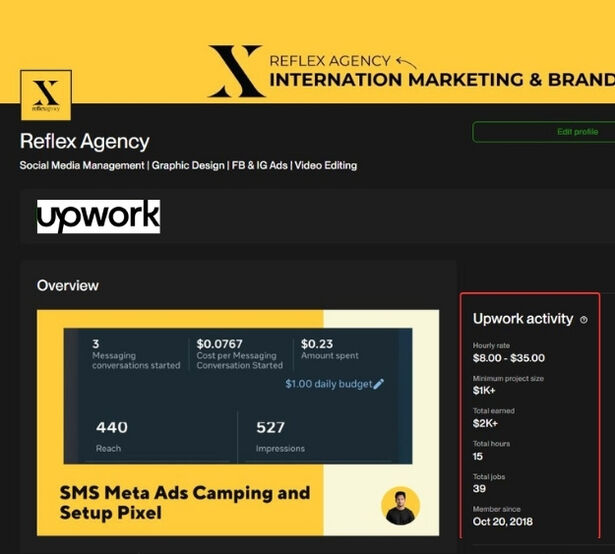Screen dimensions: 615x554
Task: Click the Reach 440 stat tile
Action: pyautogui.click(x=150, y=436)
